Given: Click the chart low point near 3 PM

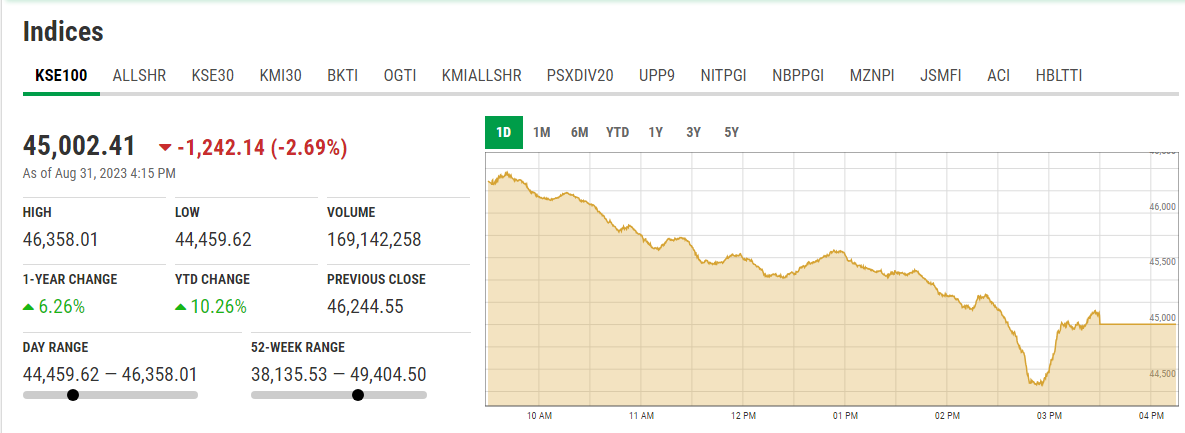Looking at the screenshot, I should point(1038,384).
